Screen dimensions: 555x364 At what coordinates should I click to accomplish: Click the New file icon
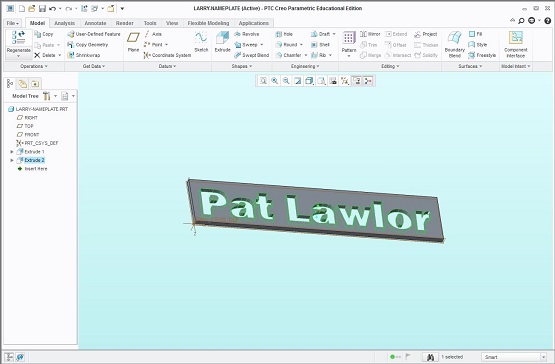22,8
